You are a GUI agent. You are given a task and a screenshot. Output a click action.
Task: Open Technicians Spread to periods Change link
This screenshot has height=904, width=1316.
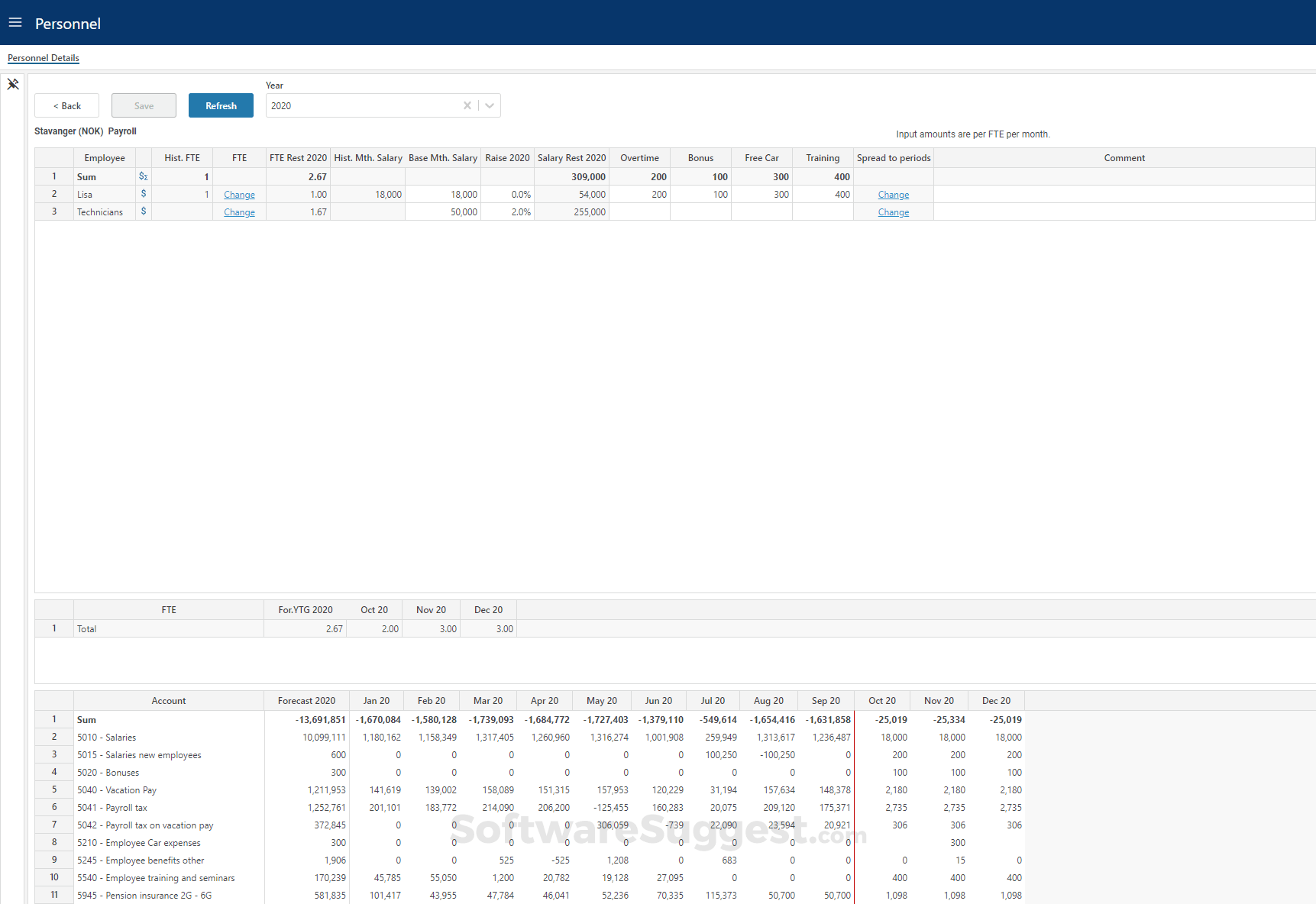click(x=894, y=211)
